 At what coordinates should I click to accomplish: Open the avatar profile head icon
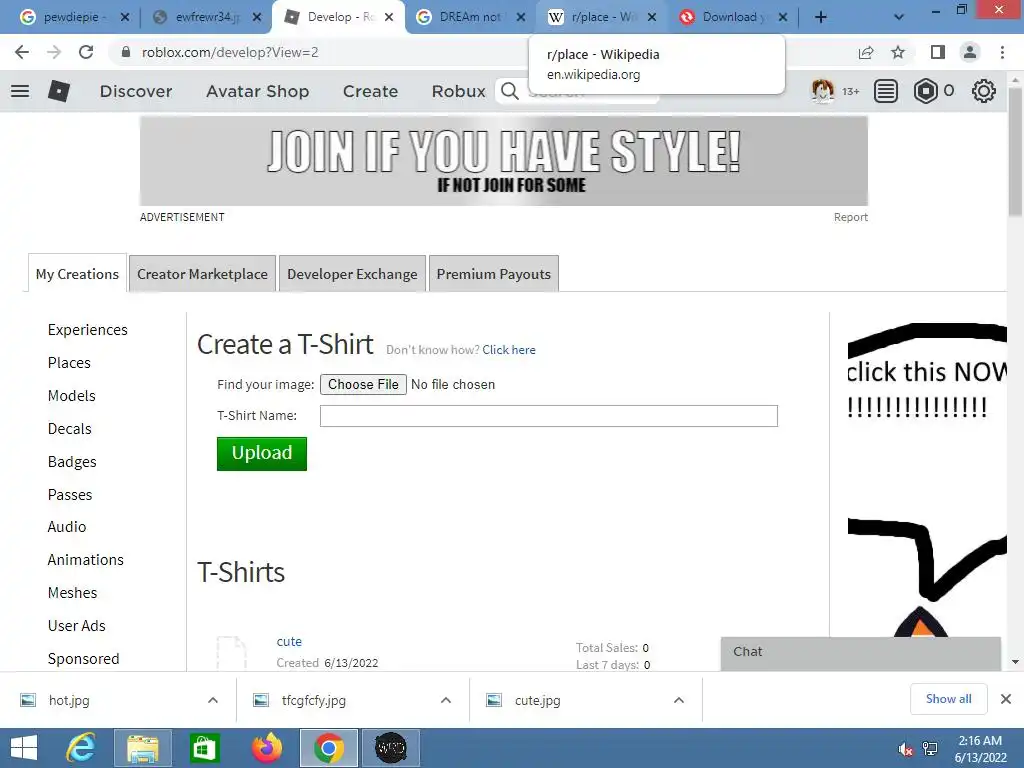pos(822,91)
